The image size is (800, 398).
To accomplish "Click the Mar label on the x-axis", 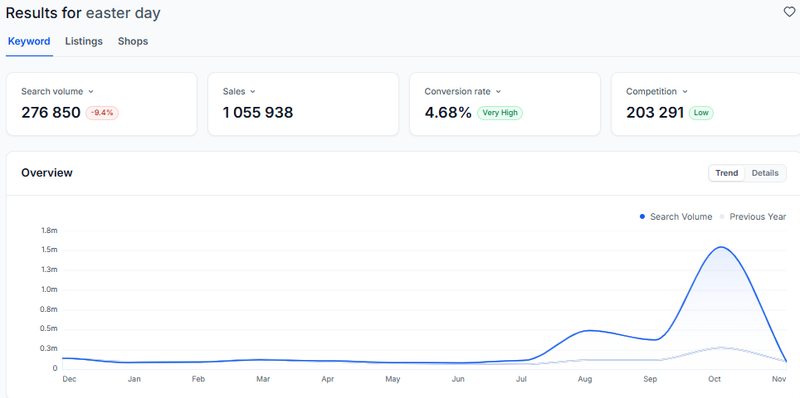I will pyautogui.click(x=263, y=379).
